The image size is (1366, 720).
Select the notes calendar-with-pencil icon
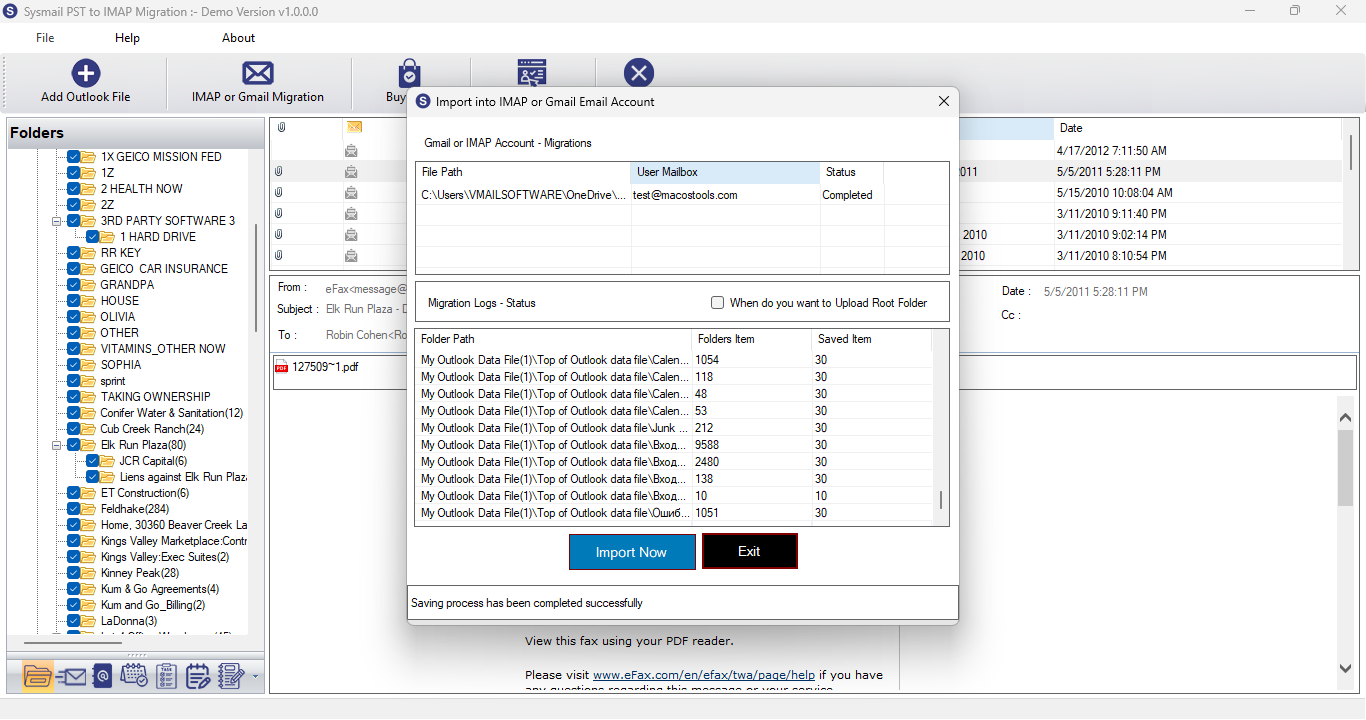[x=198, y=676]
